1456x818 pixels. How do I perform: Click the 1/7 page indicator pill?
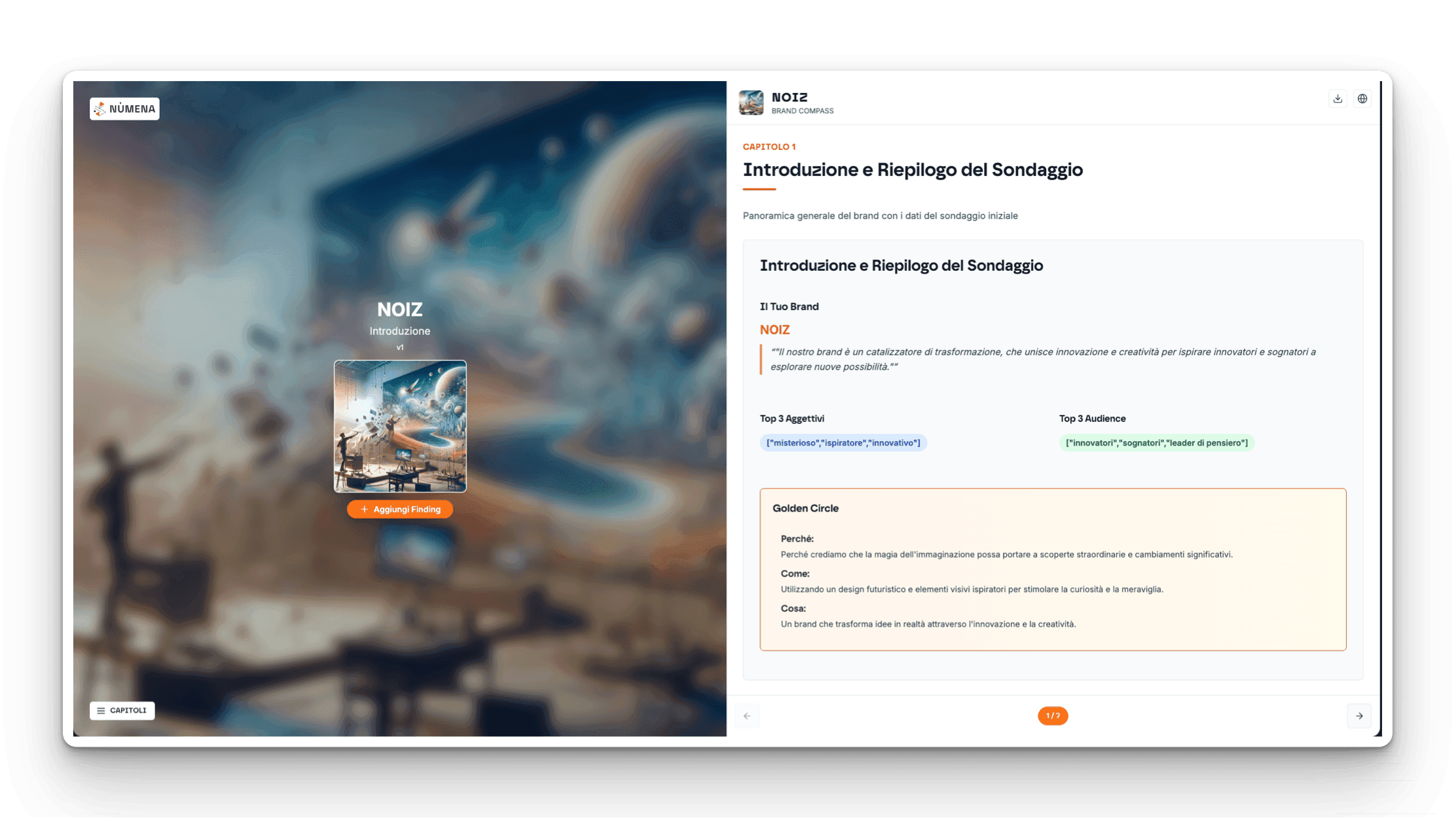tap(1053, 716)
